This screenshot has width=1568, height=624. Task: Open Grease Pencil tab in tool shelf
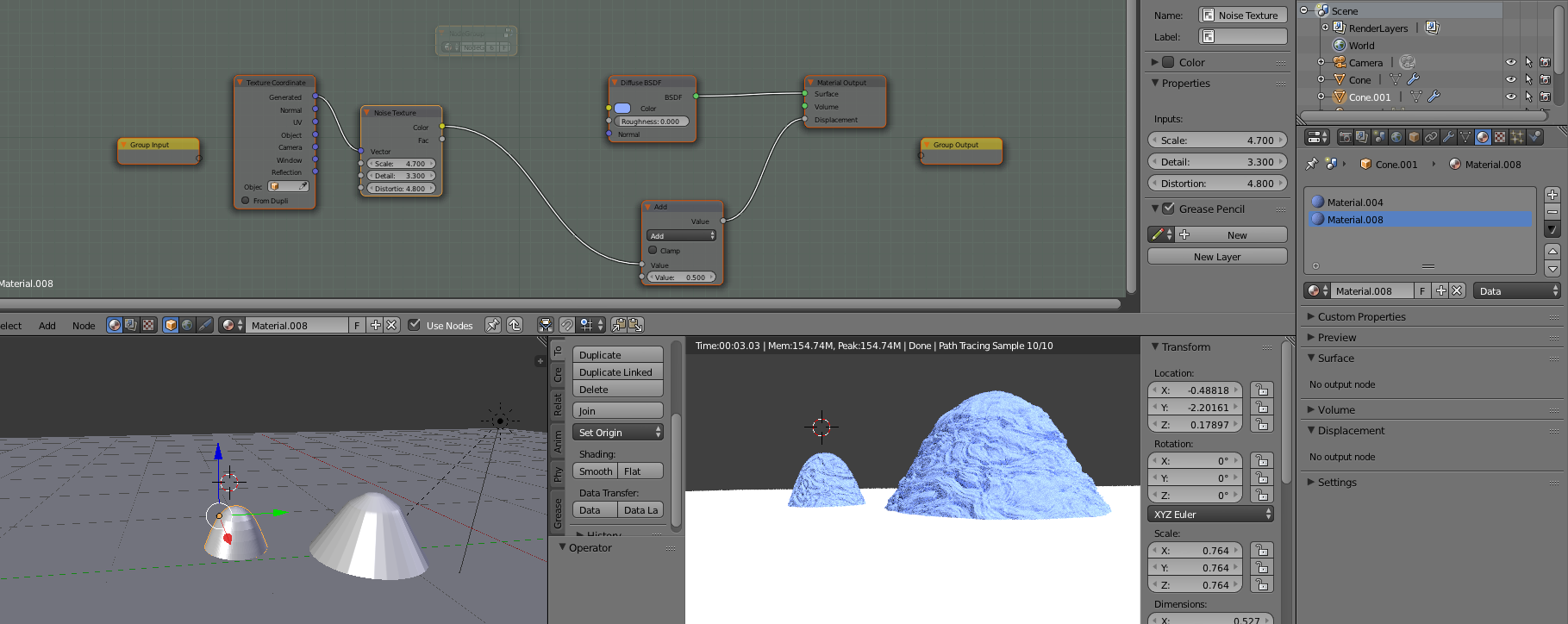[558, 513]
